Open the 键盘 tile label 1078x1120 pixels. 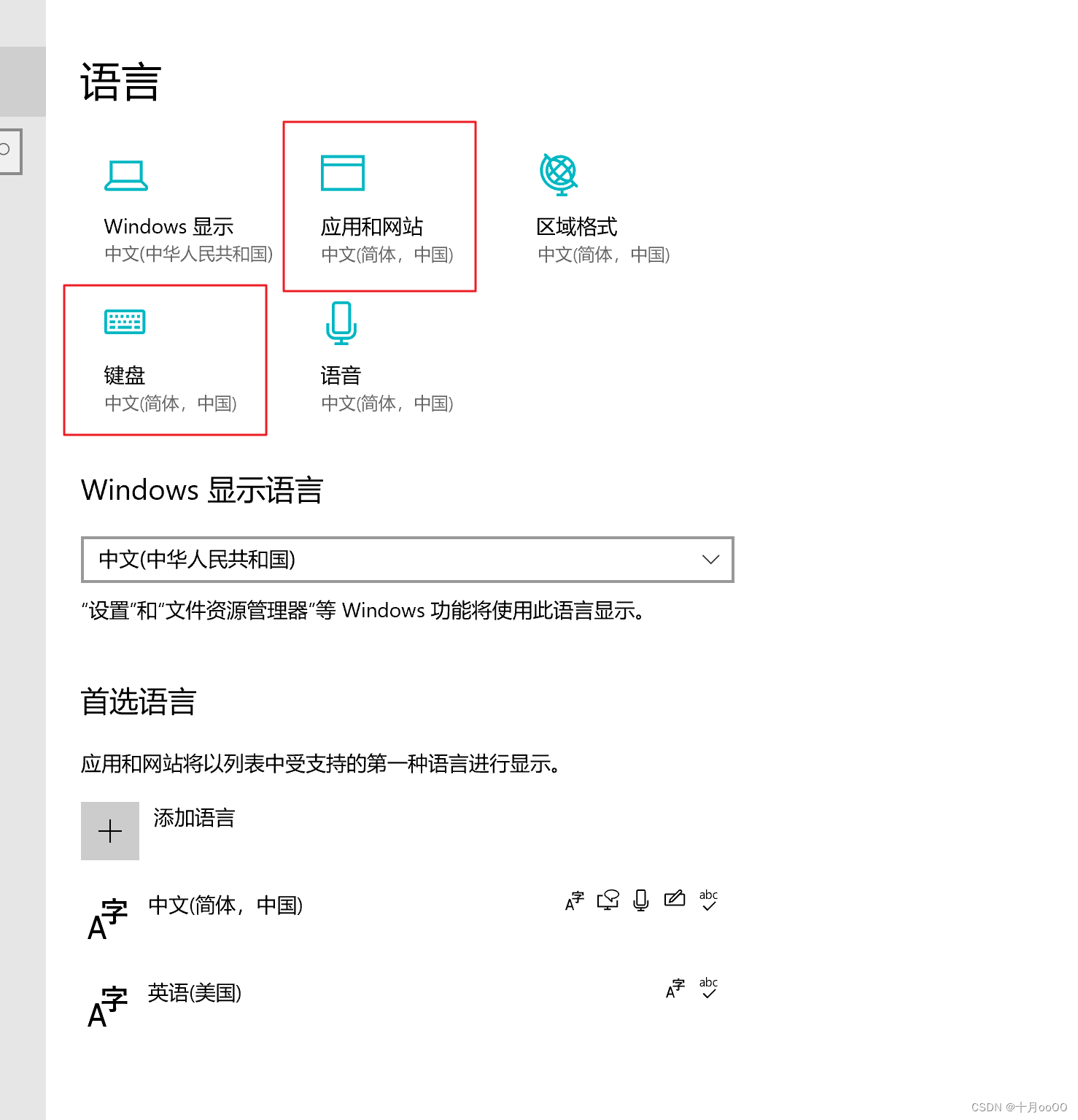click(x=125, y=376)
